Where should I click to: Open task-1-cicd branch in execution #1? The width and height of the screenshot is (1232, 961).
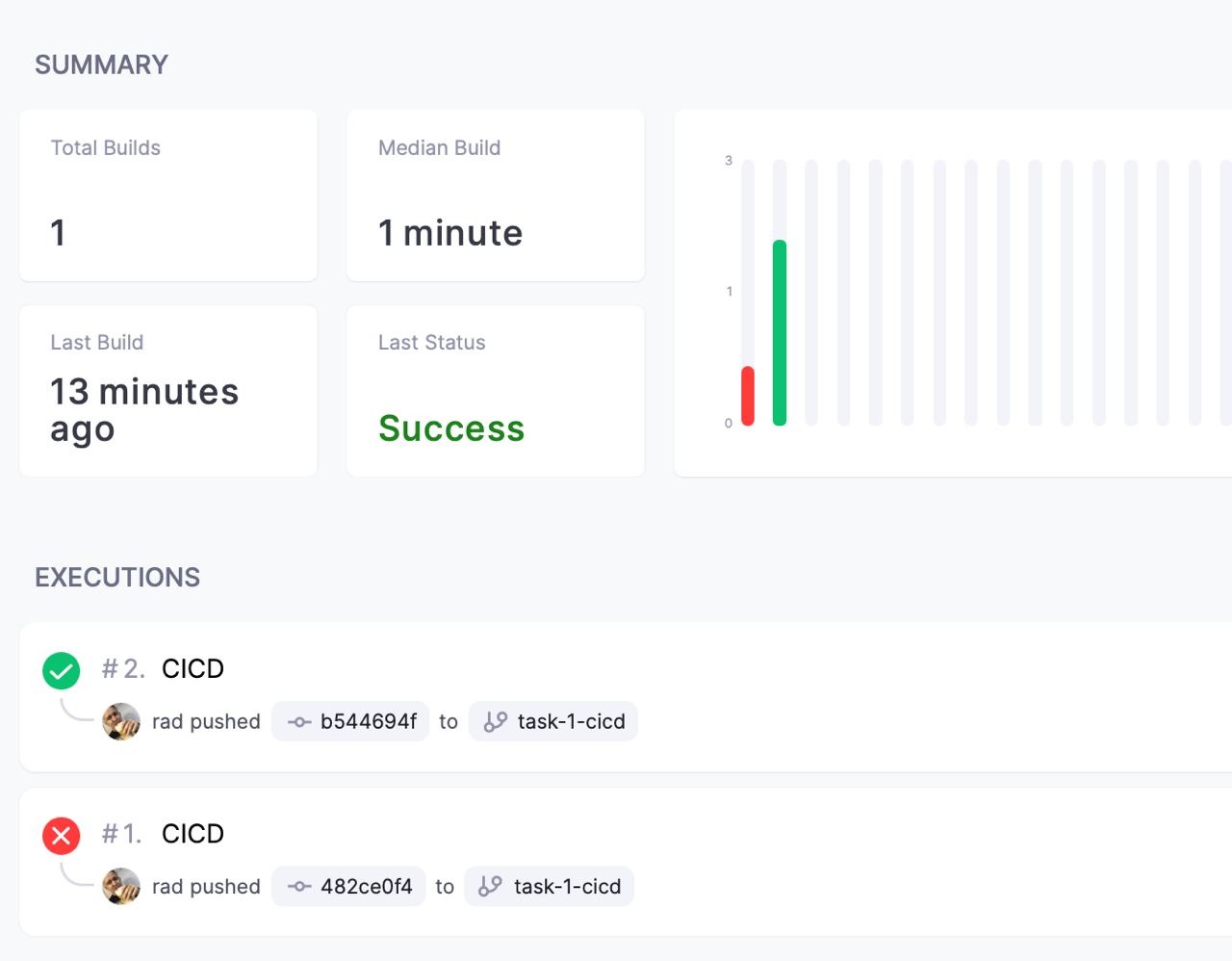[567, 887]
